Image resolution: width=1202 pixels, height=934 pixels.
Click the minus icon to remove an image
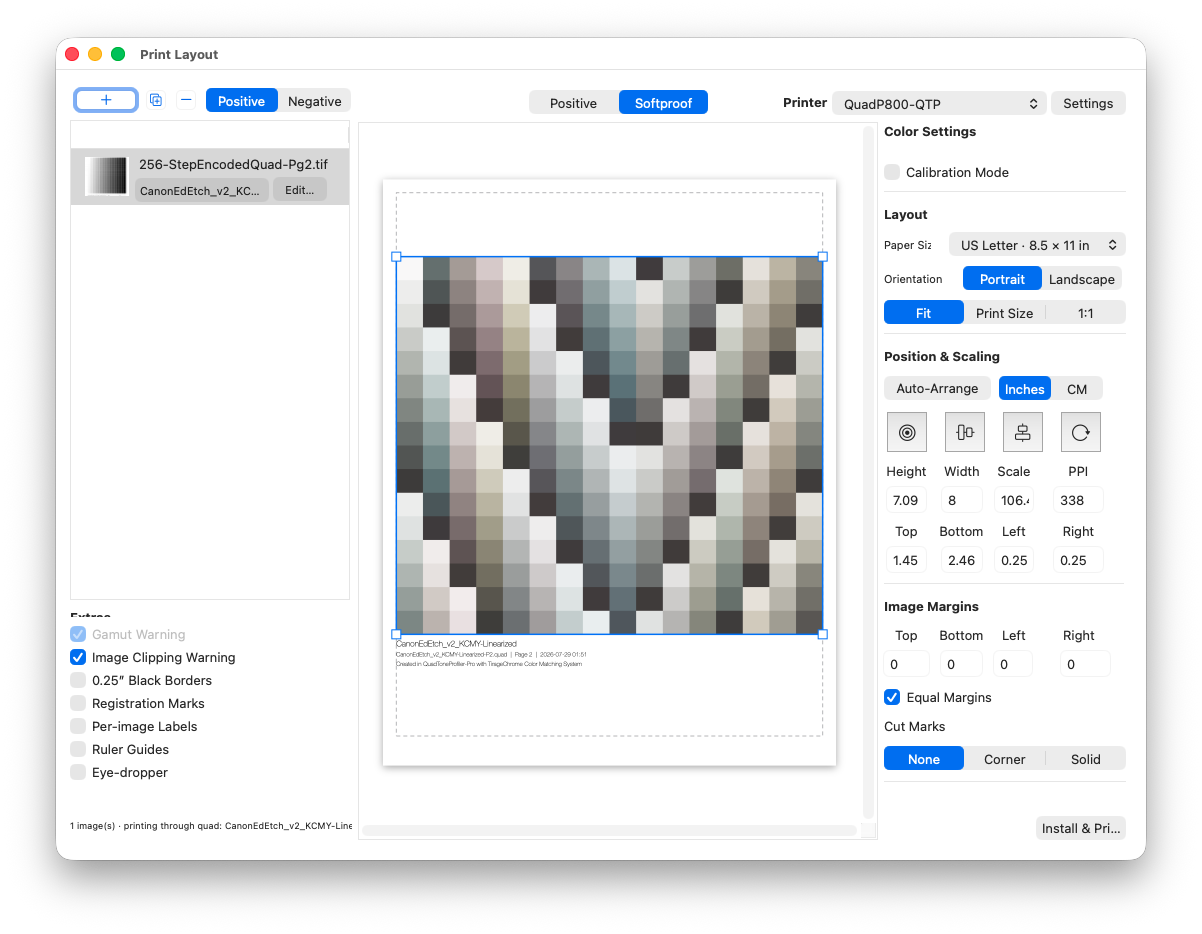tap(186, 100)
